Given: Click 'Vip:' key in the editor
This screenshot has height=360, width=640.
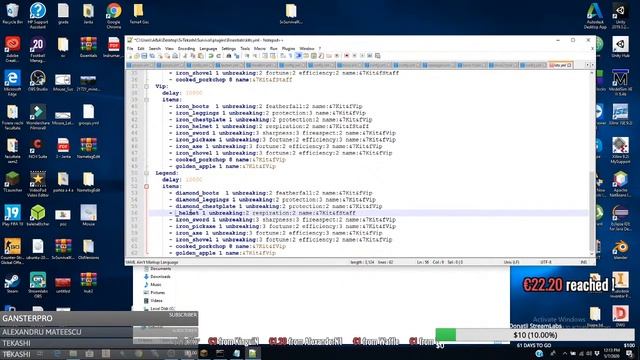Looking at the screenshot, I should pos(162,87).
